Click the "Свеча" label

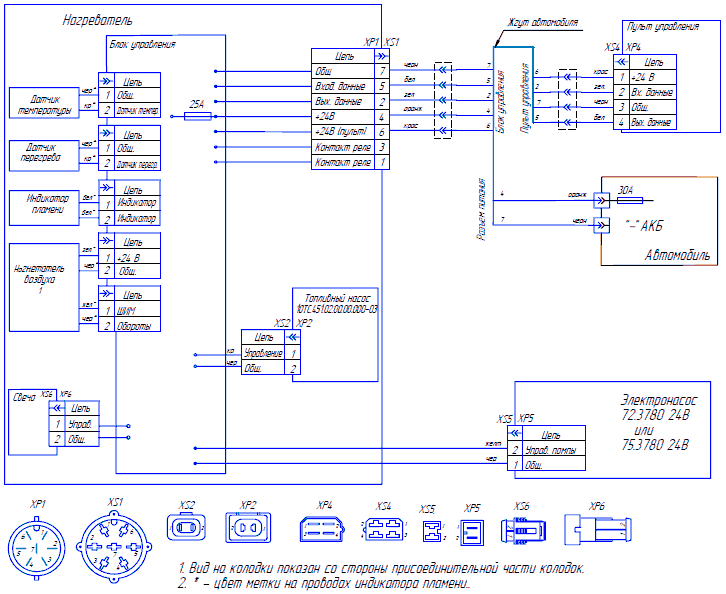tap(24, 398)
